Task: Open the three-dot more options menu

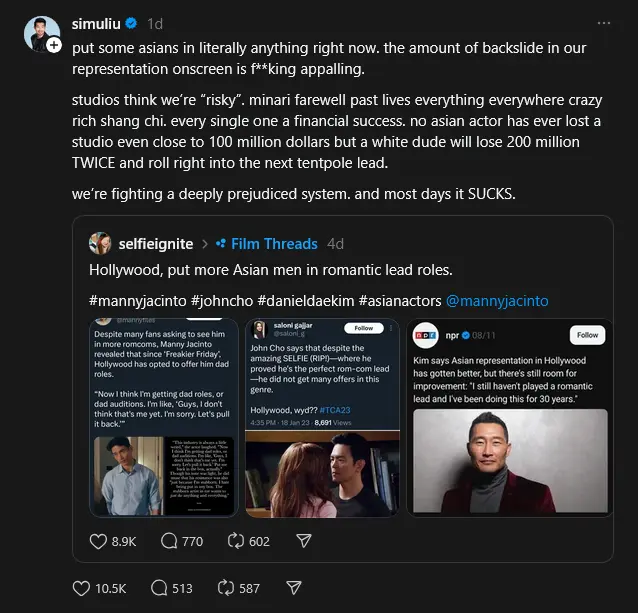Action: (603, 23)
